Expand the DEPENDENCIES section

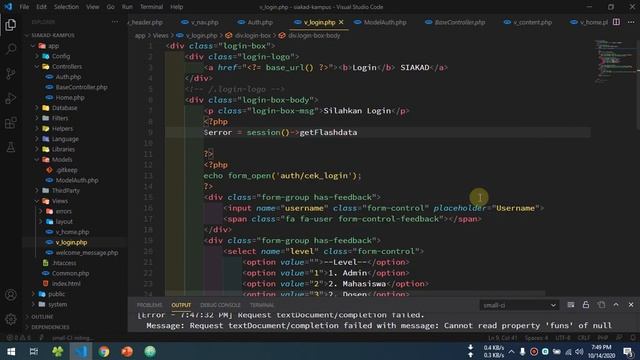(50, 327)
